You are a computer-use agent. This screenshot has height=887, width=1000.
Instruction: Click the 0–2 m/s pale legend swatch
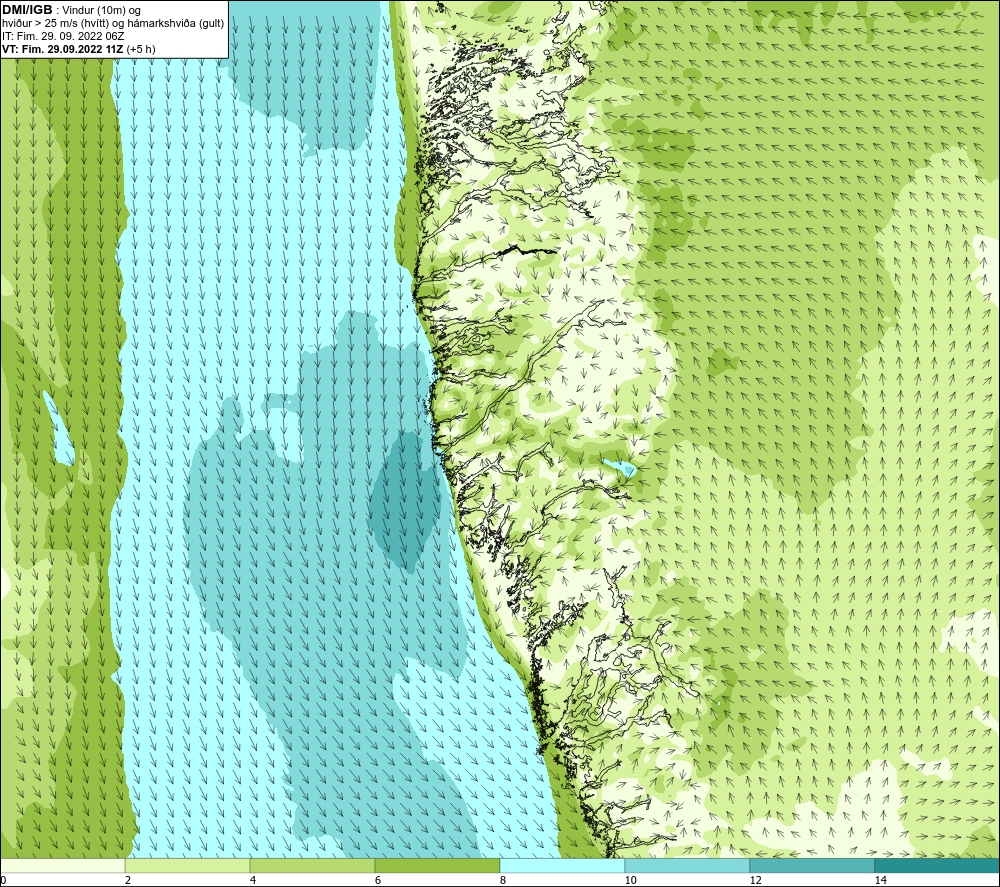(x=62, y=866)
